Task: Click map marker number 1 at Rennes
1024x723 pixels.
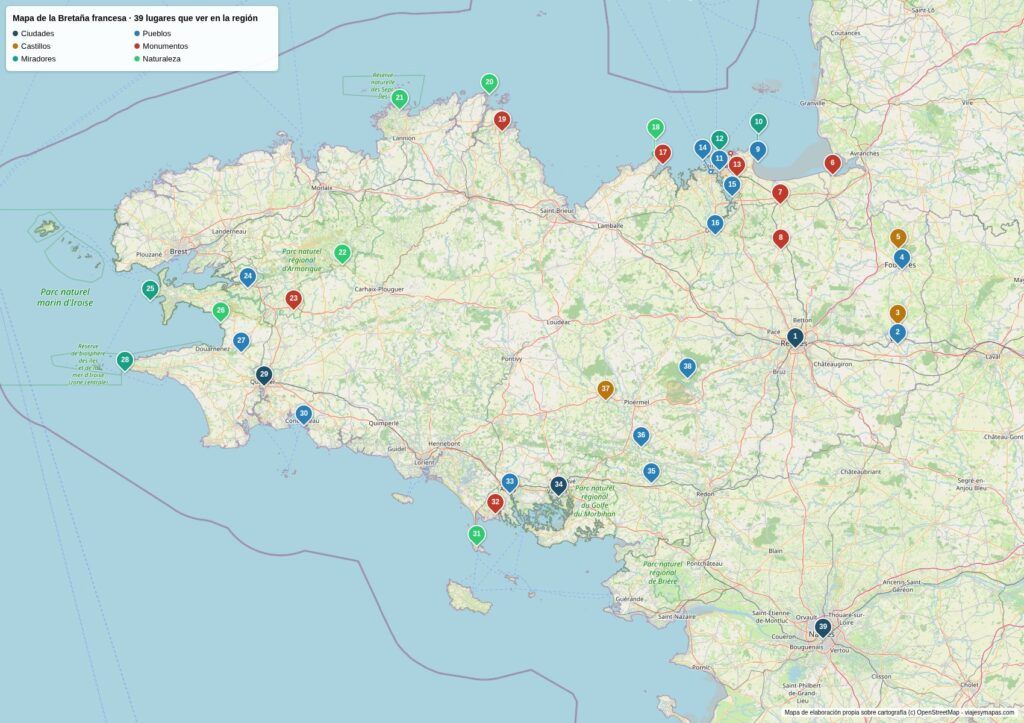Action: coord(795,338)
